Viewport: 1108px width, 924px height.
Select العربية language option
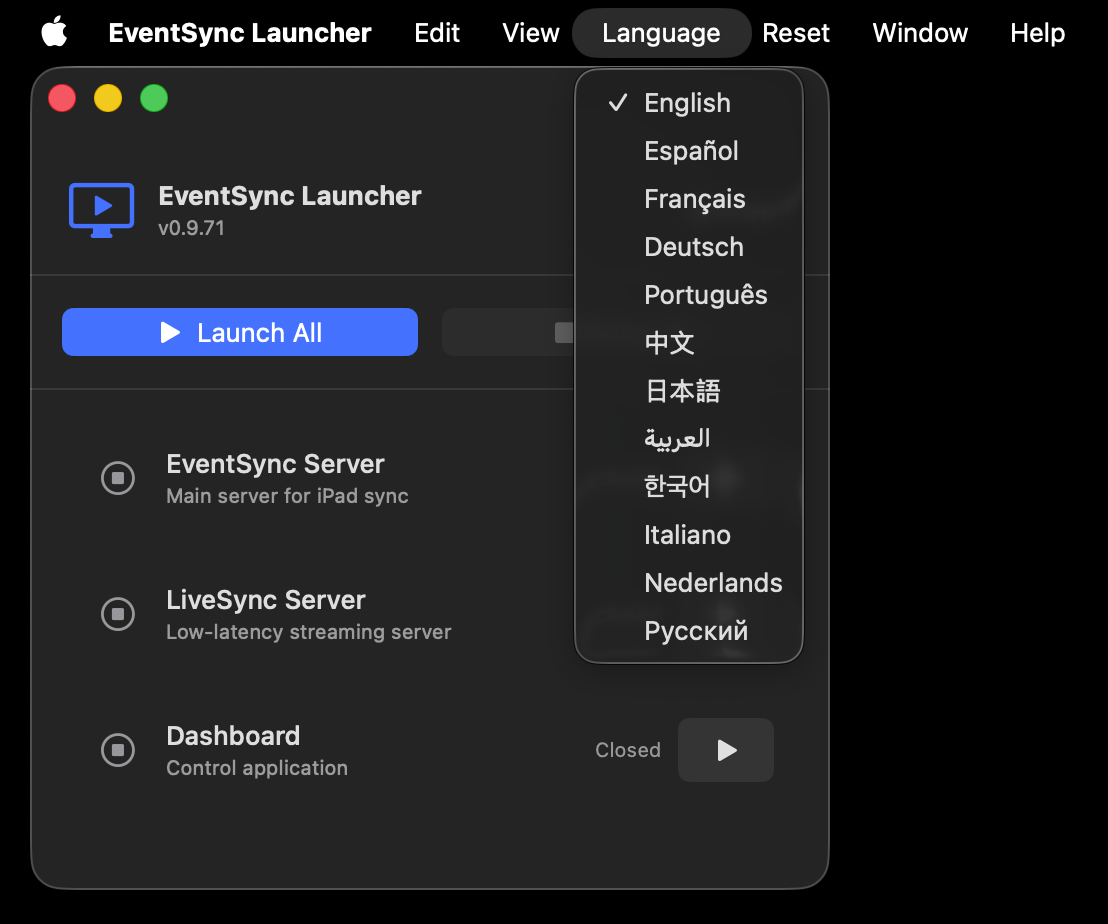click(x=689, y=439)
